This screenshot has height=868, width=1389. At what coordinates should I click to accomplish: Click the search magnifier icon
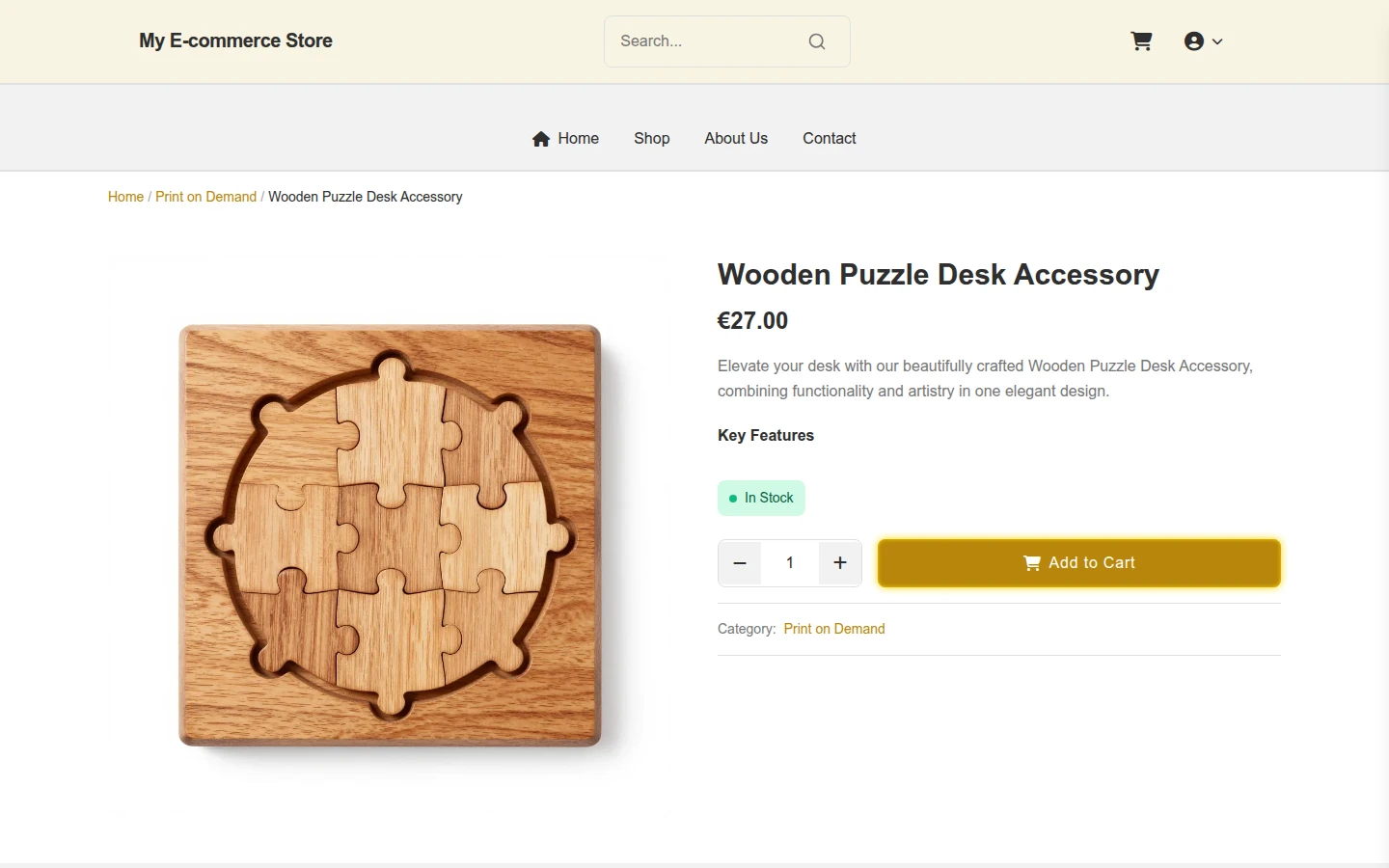click(x=817, y=41)
